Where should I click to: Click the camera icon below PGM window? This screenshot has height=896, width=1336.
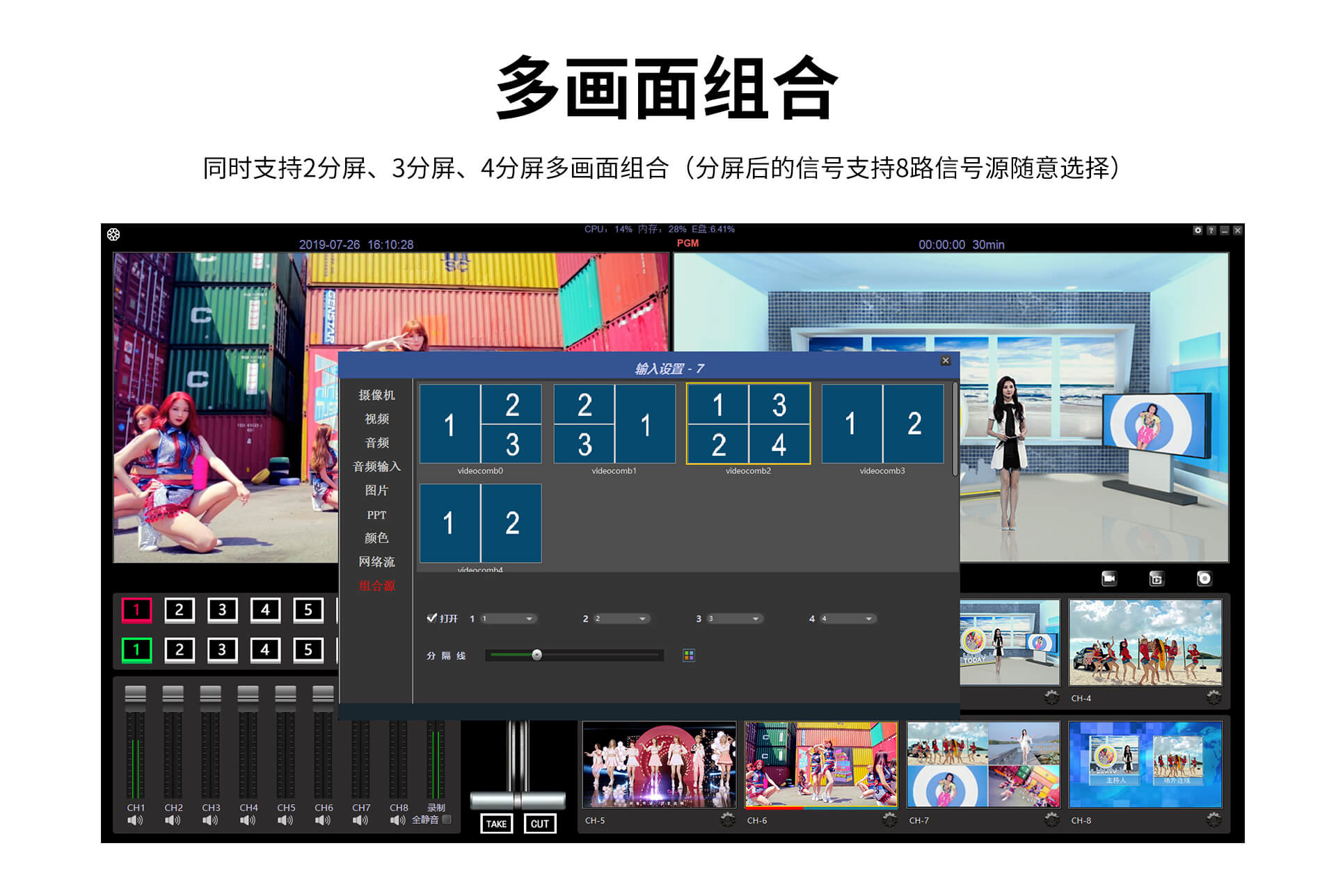[x=1109, y=578]
